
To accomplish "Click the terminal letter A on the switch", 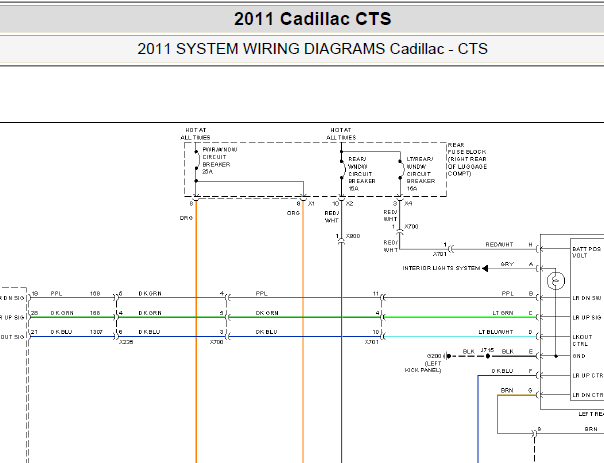I will pyautogui.click(x=531, y=264).
